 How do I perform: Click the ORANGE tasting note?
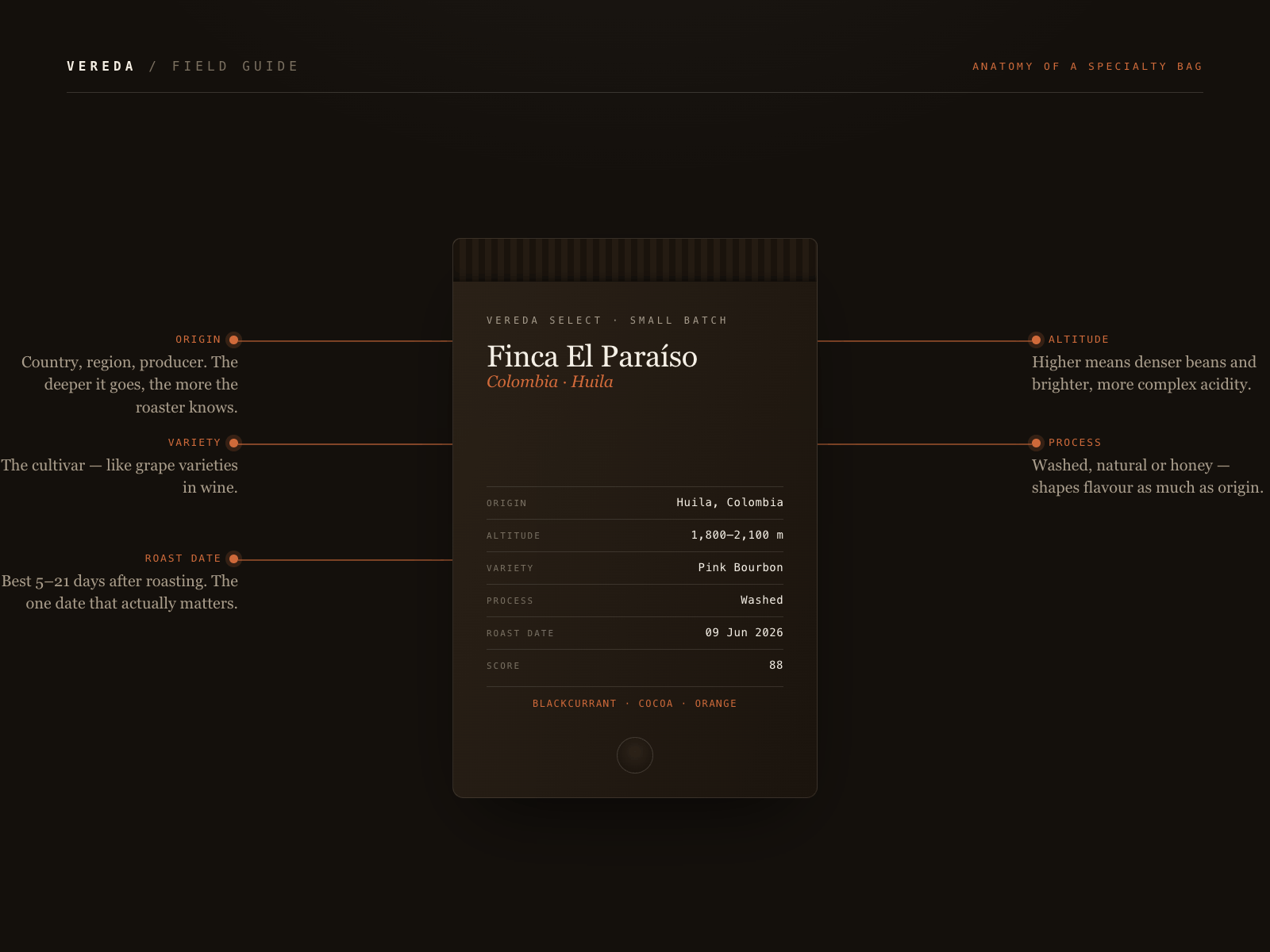click(716, 704)
